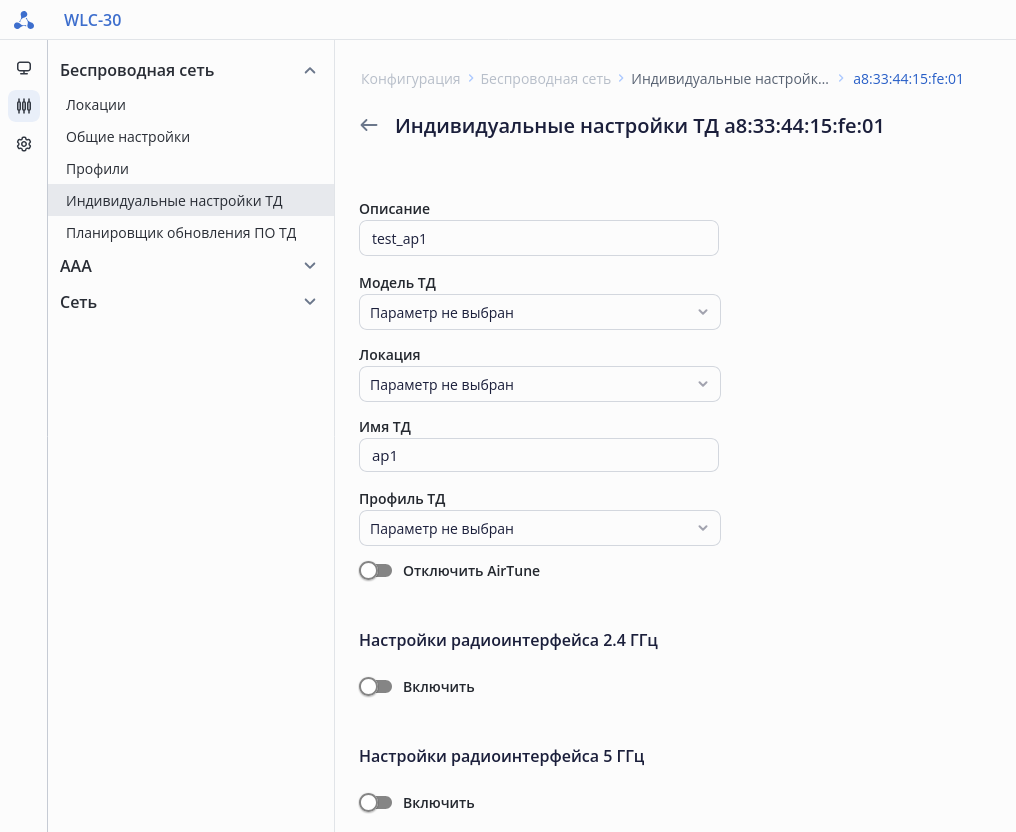Toggle the Отключить AirTune switch
The height and width of the screenshot is (832, 1016).
pyautogui.click(x=376, y=571)
